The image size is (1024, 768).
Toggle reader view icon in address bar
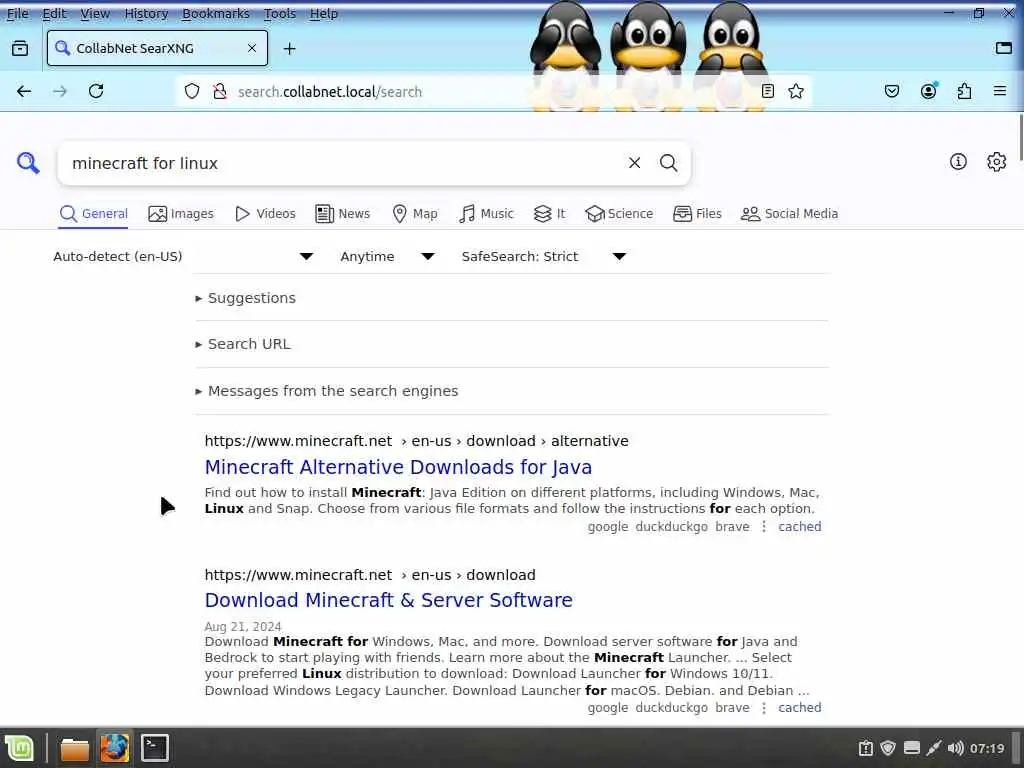pos(767,91)
